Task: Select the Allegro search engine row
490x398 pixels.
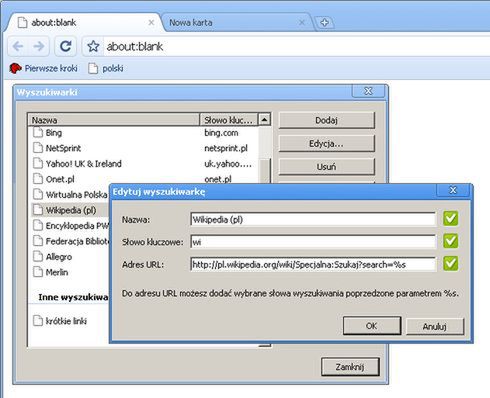Action: 70,257
